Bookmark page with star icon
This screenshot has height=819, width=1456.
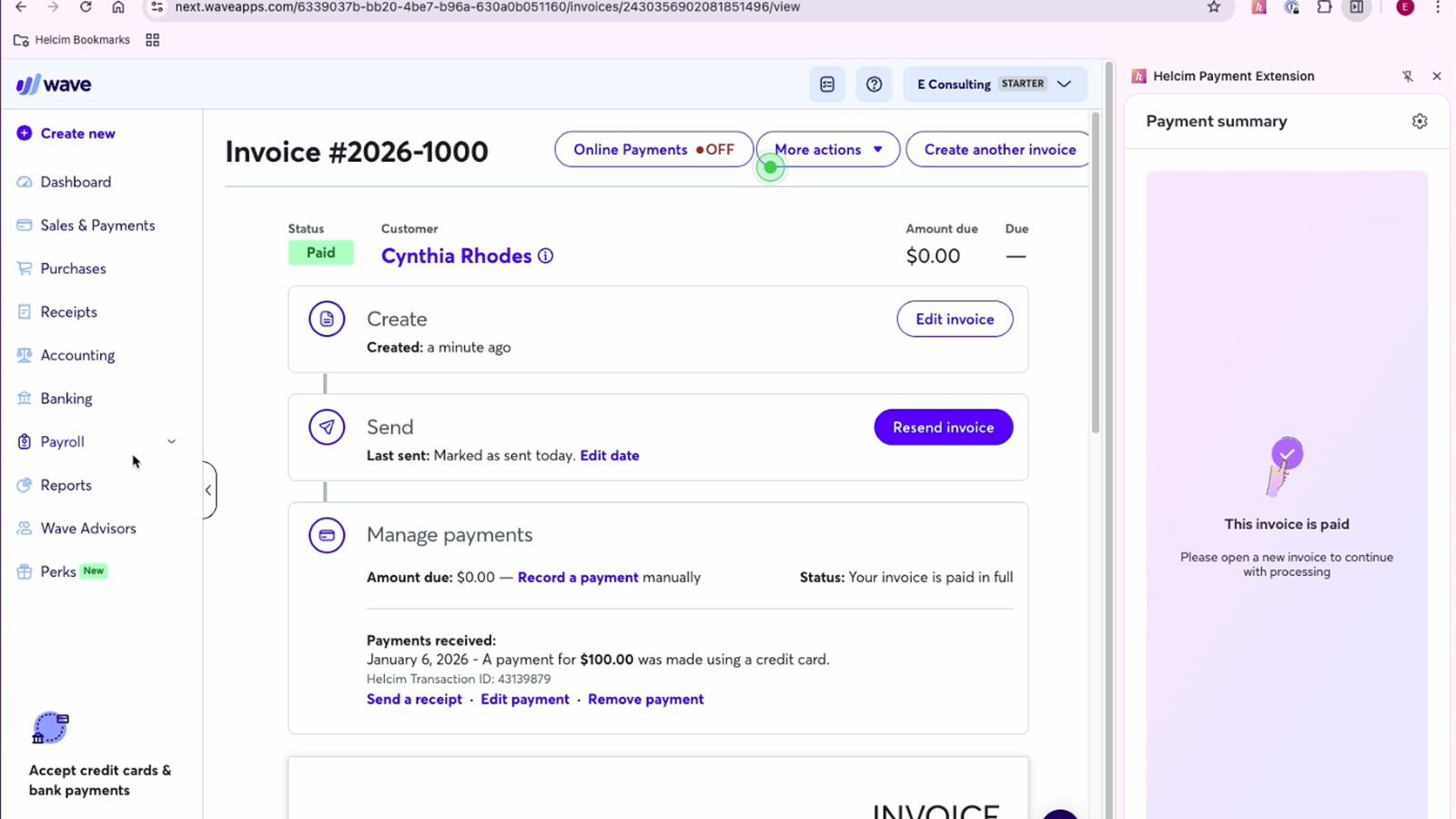[x=1214, y=7]
